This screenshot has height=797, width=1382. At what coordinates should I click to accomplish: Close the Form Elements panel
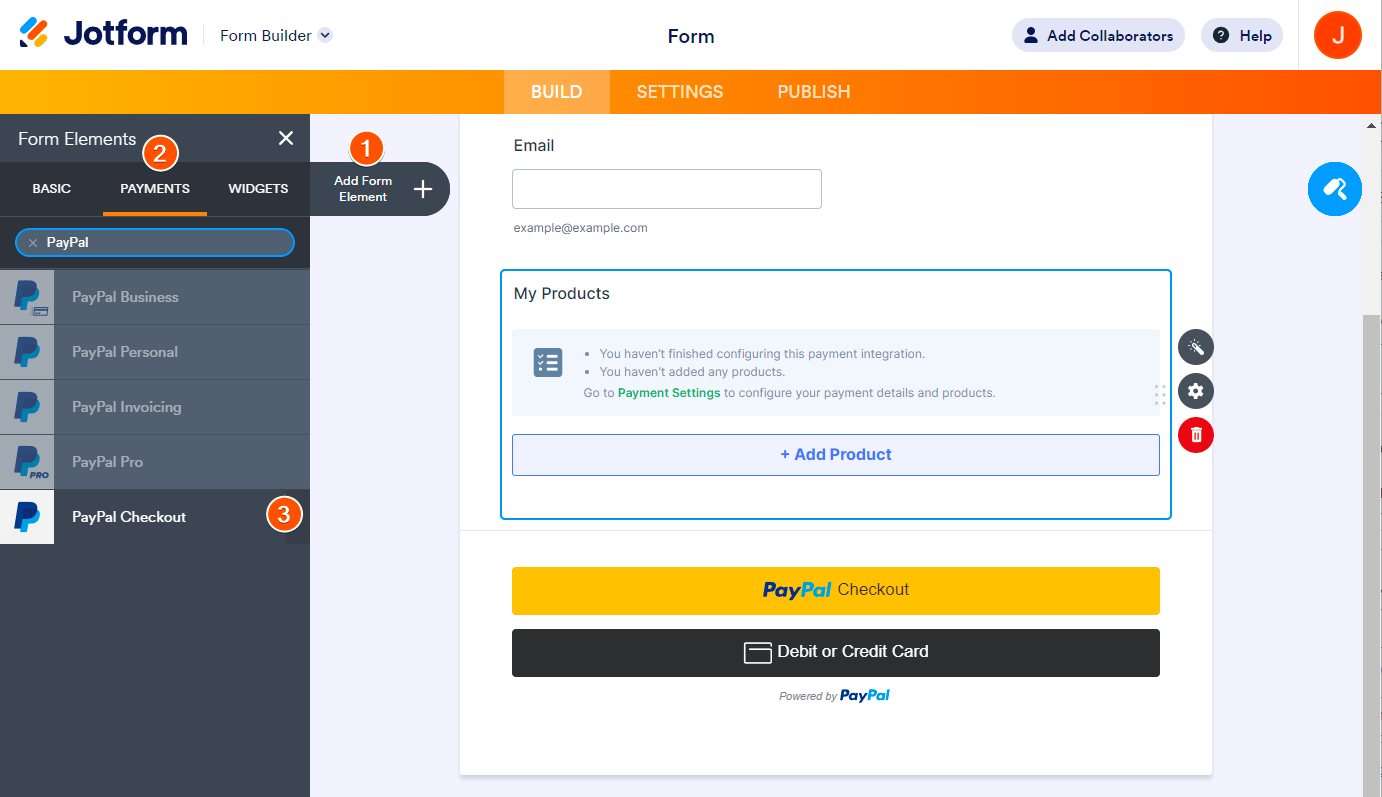286,138
